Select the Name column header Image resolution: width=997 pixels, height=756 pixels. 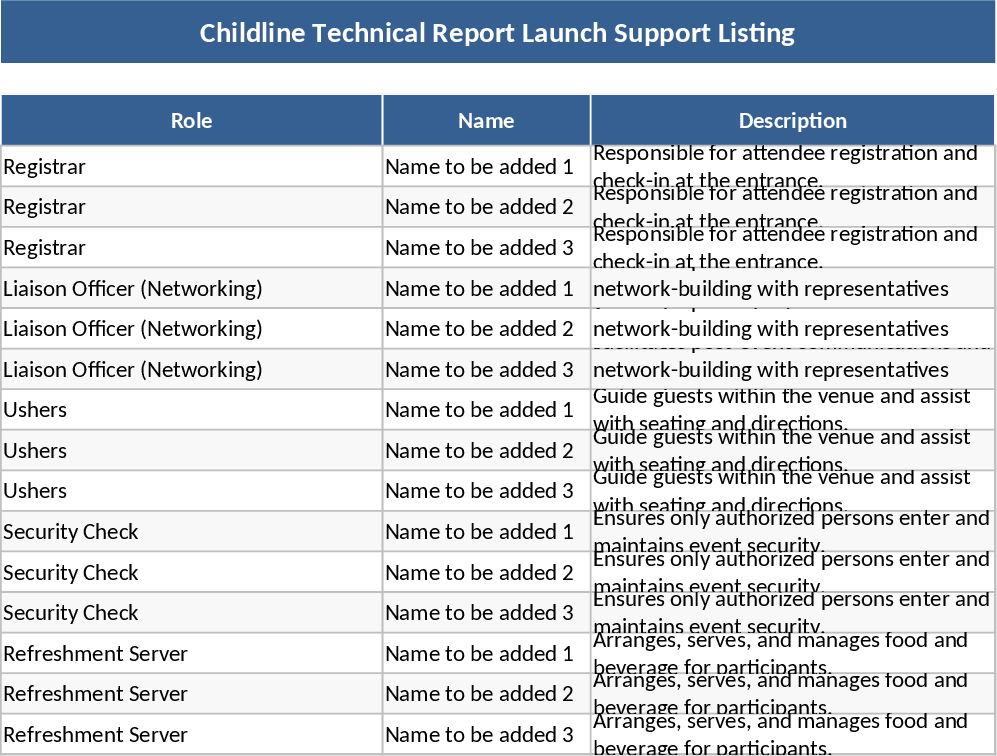(485, 120)
